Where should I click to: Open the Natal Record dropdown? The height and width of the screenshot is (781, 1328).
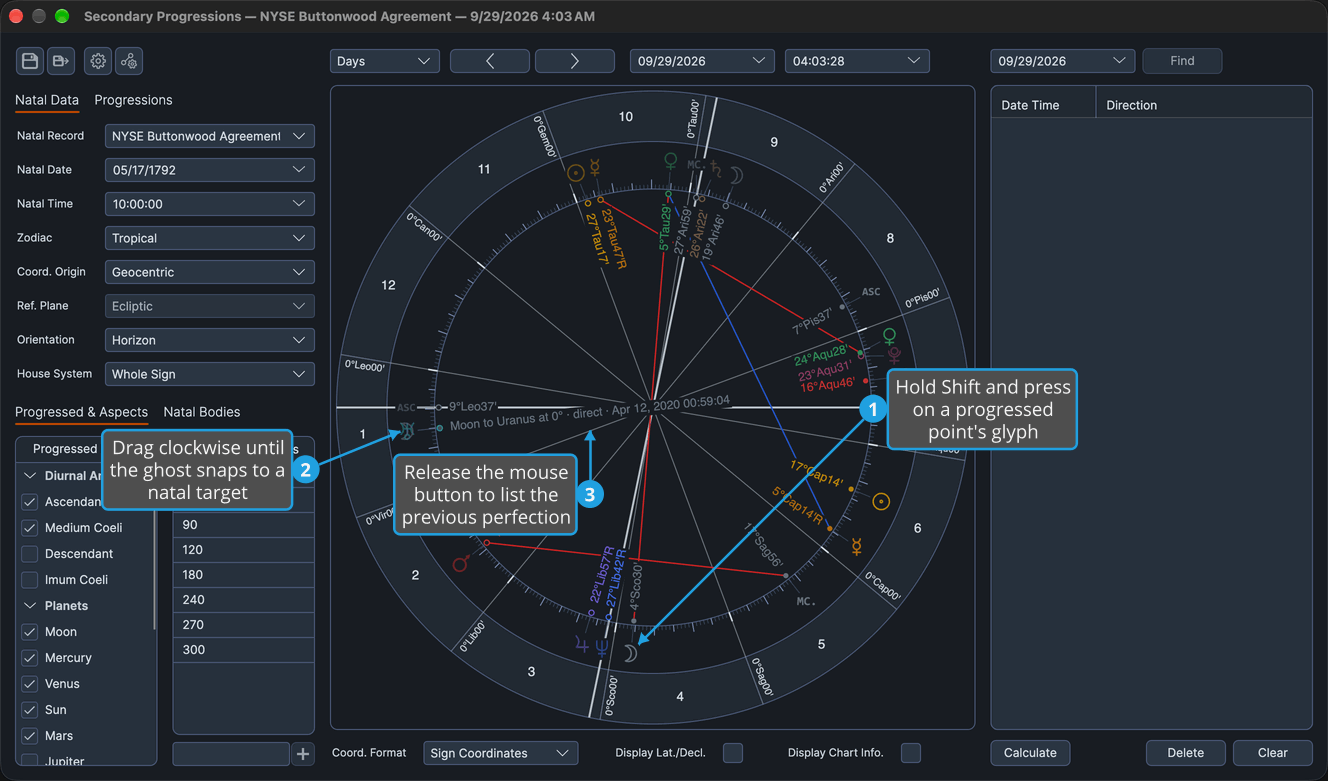pos(210,136)
